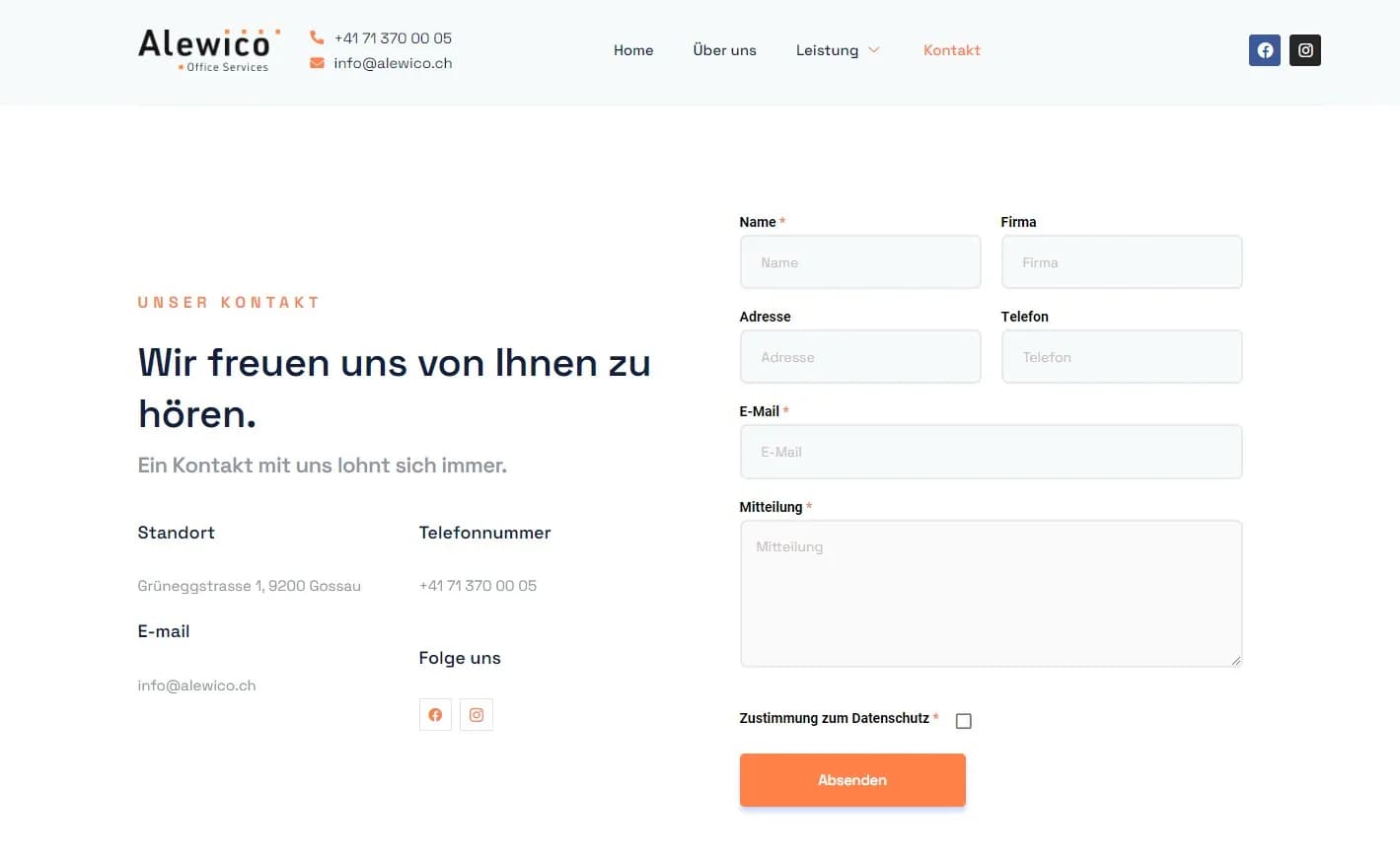Click the Folge uns heading
Screen dimensions: 1400x865
tap(460, 658)
